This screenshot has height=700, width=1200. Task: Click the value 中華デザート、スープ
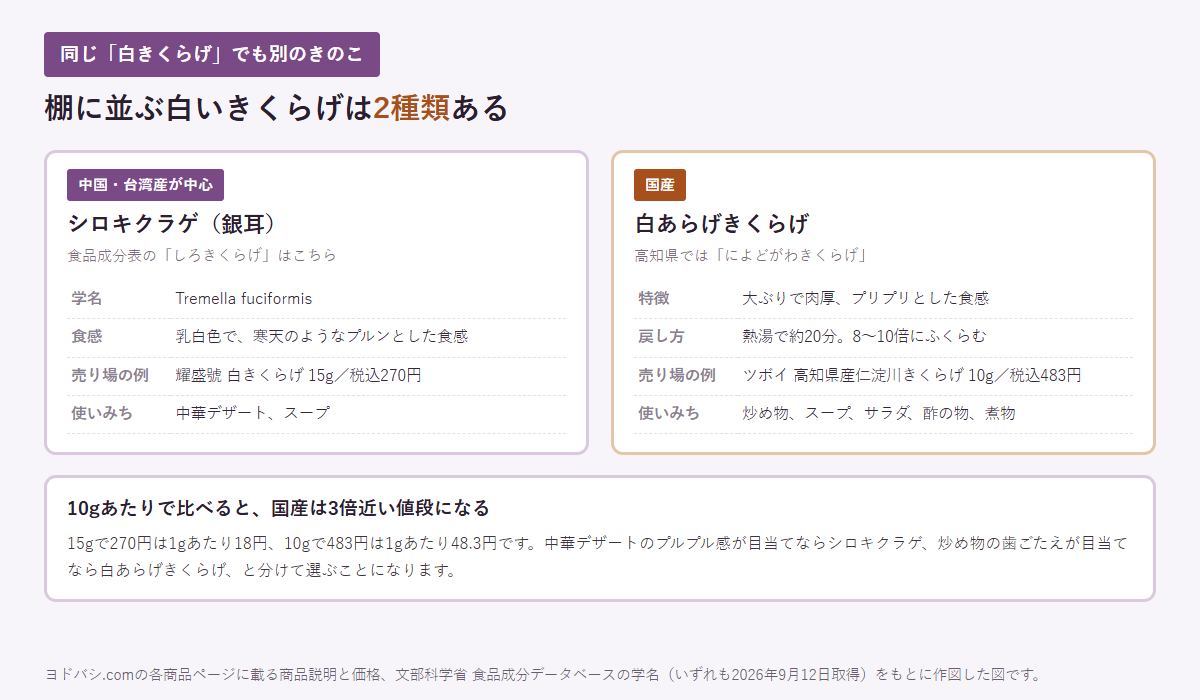click(253, 413)
